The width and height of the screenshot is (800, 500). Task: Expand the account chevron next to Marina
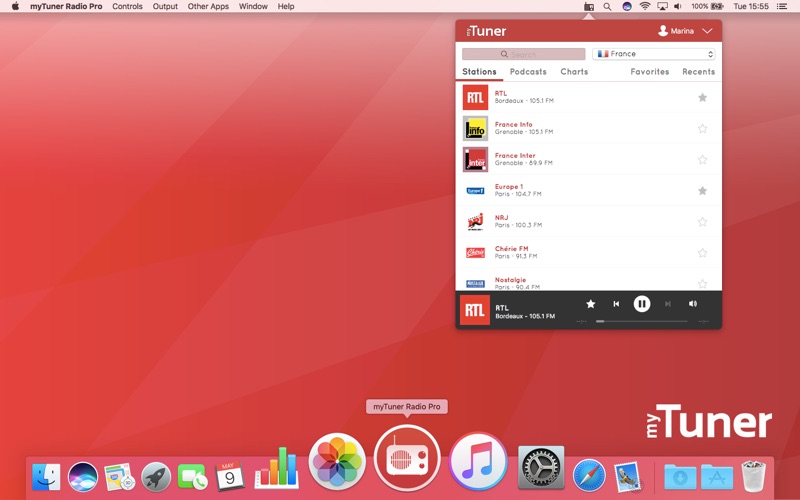[707, 31]
